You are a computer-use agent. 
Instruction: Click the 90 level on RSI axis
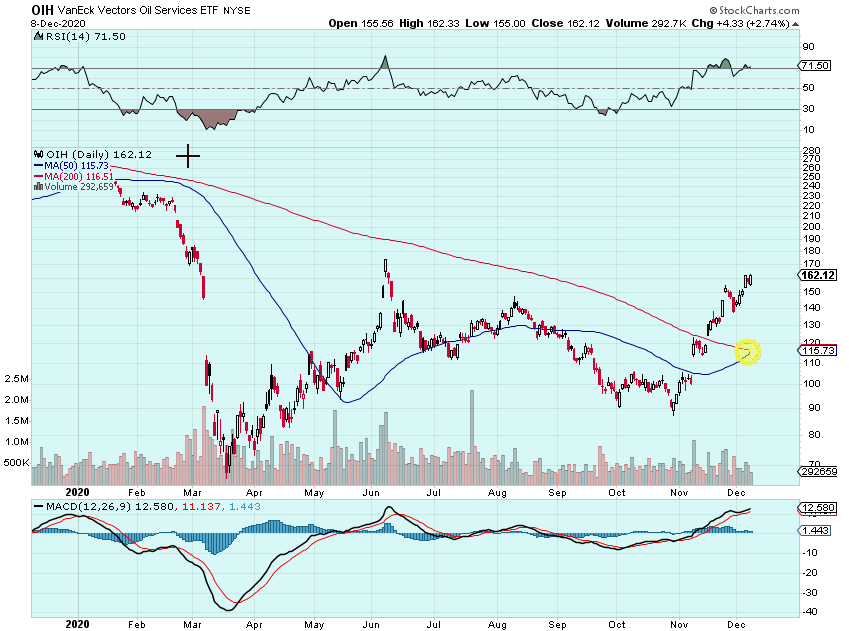tap(808, 47)
